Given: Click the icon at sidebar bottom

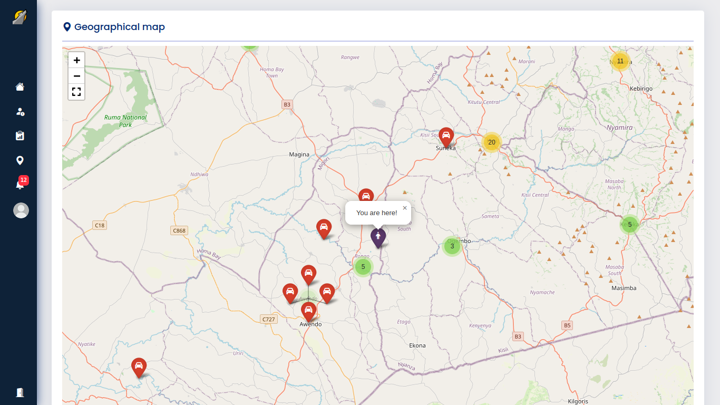Looking at the screenshot, I should pyautogui.click(x=20, y=392).
